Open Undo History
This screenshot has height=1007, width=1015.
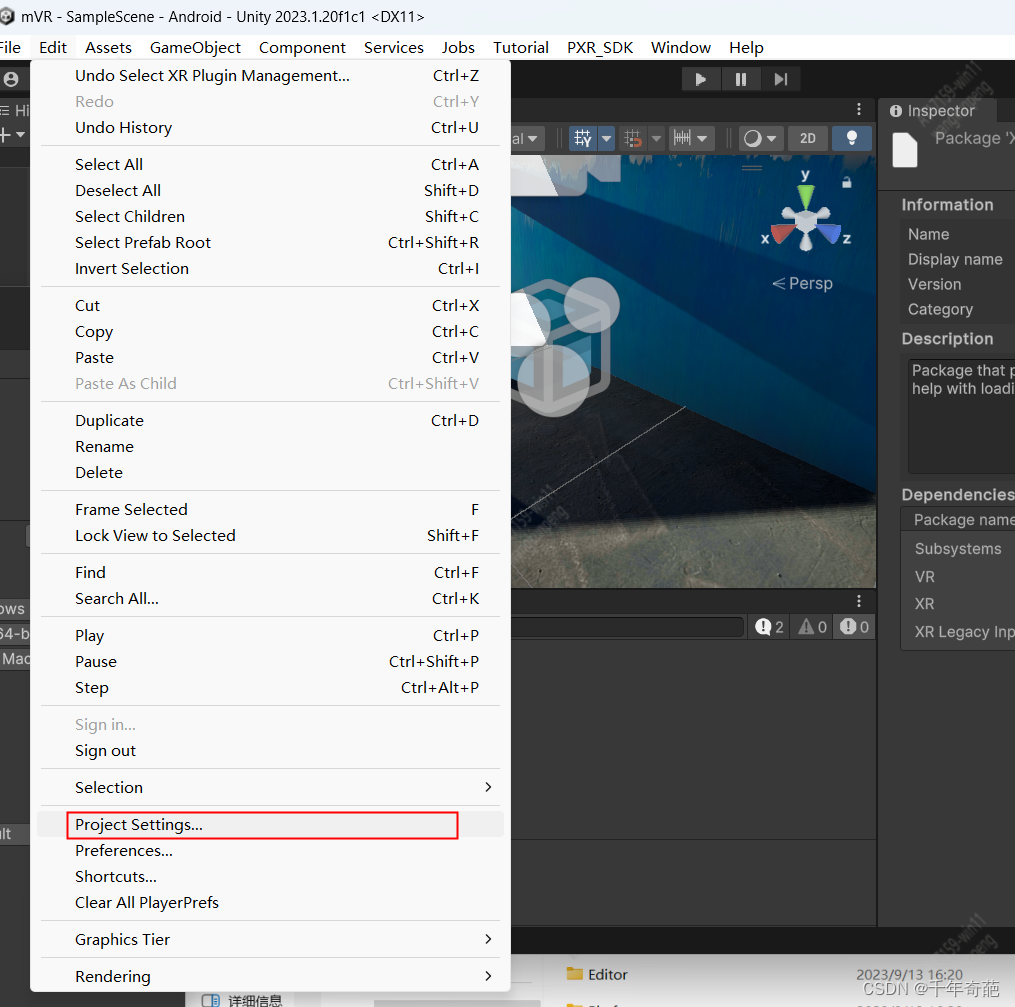tap(270, 127)
